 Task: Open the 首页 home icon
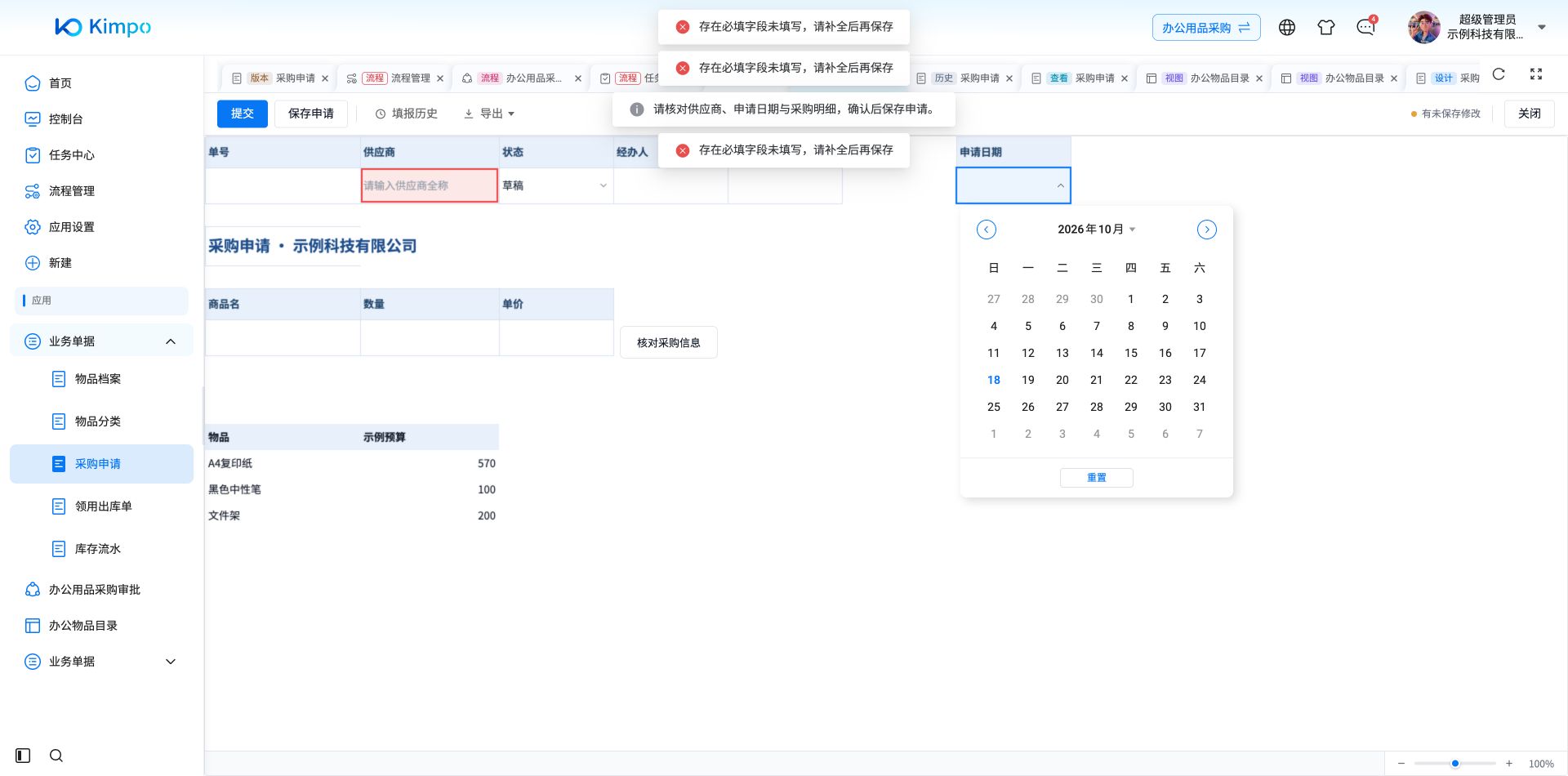pyautogui.click(x=33, y=83)
